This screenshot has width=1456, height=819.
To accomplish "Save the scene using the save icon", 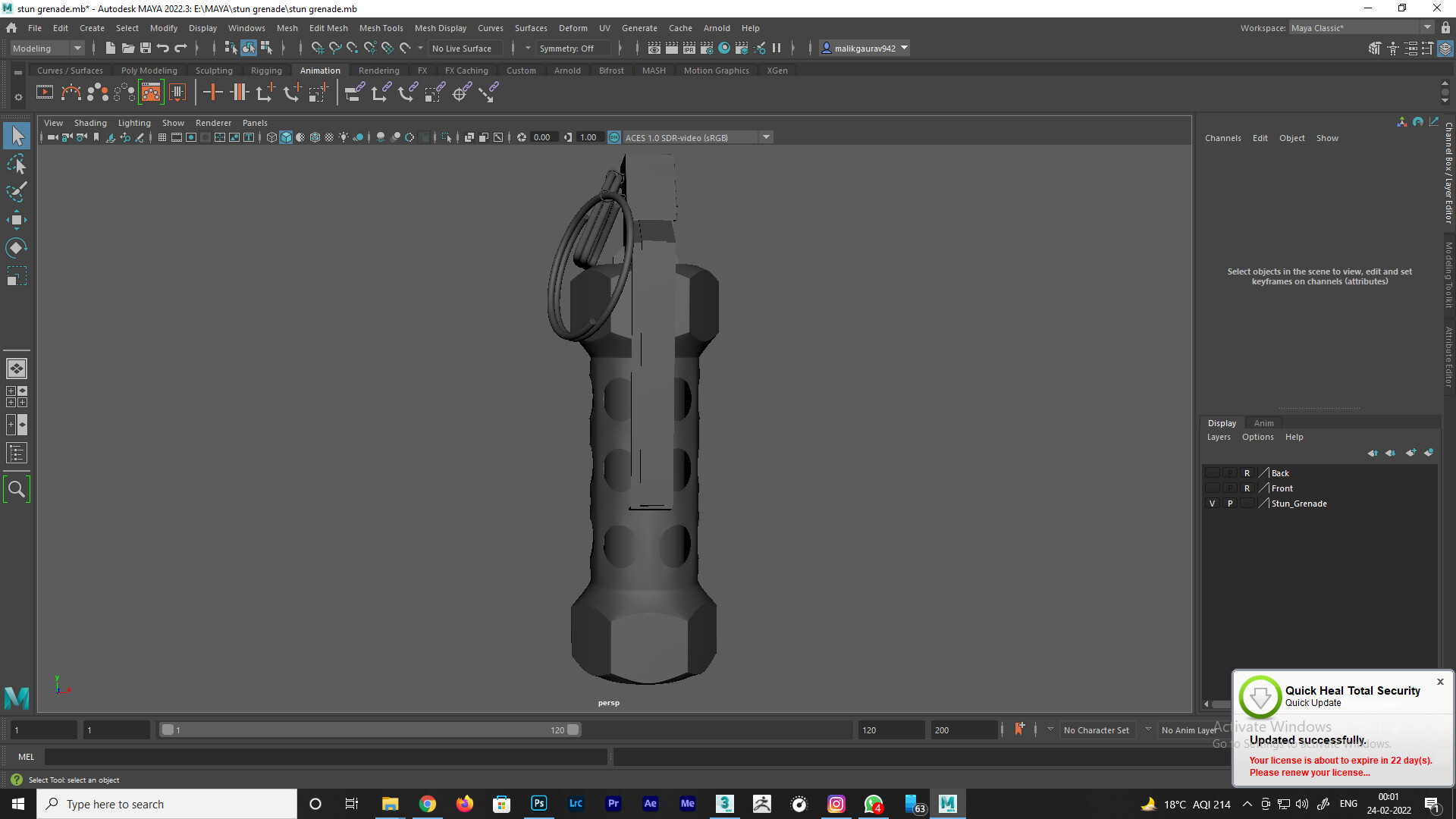I will 145,48.
